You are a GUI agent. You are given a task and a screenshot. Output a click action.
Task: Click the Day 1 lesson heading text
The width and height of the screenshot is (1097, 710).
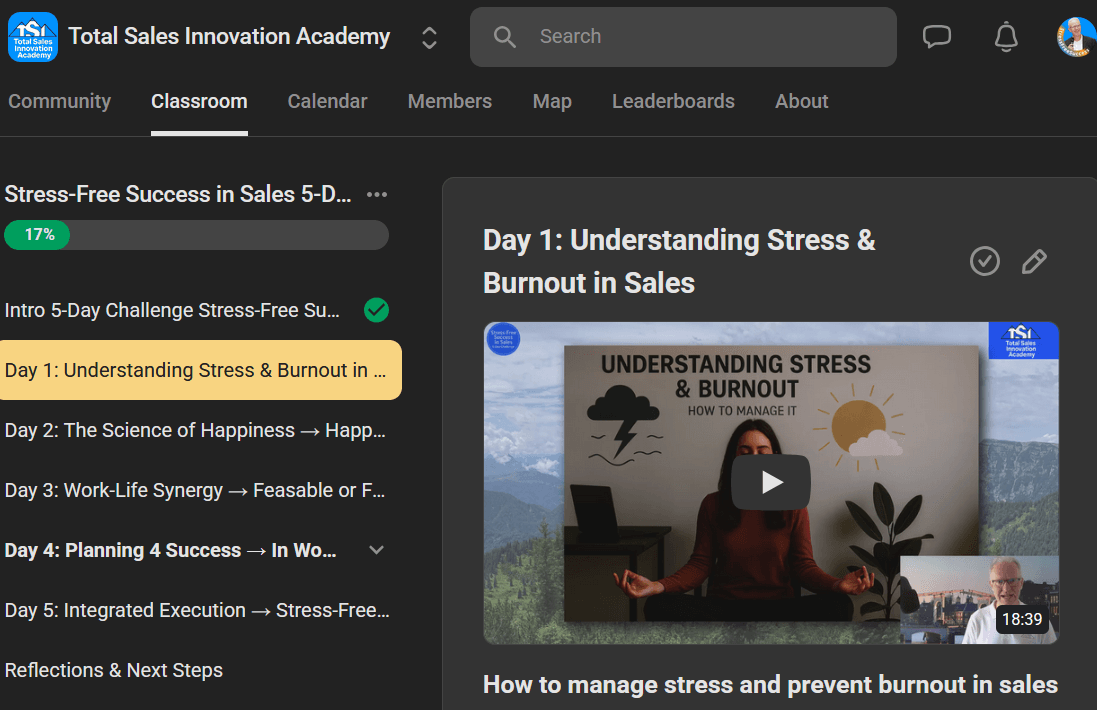tap(679, 261)
